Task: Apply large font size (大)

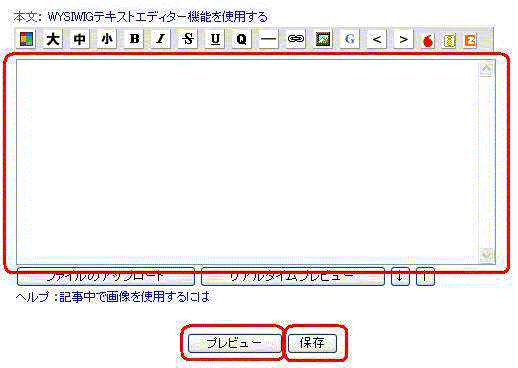Action: pos(53,39)
